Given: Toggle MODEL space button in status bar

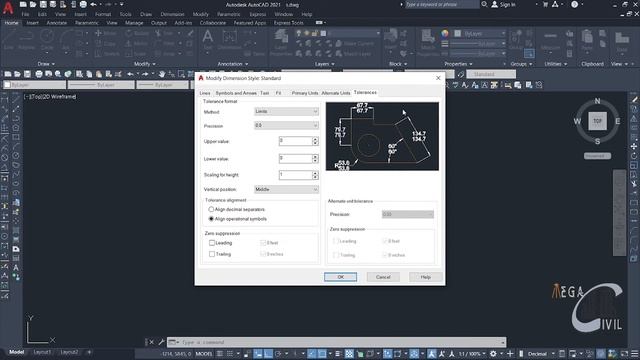Looking at the screenshot, I should tap(204, 353).
